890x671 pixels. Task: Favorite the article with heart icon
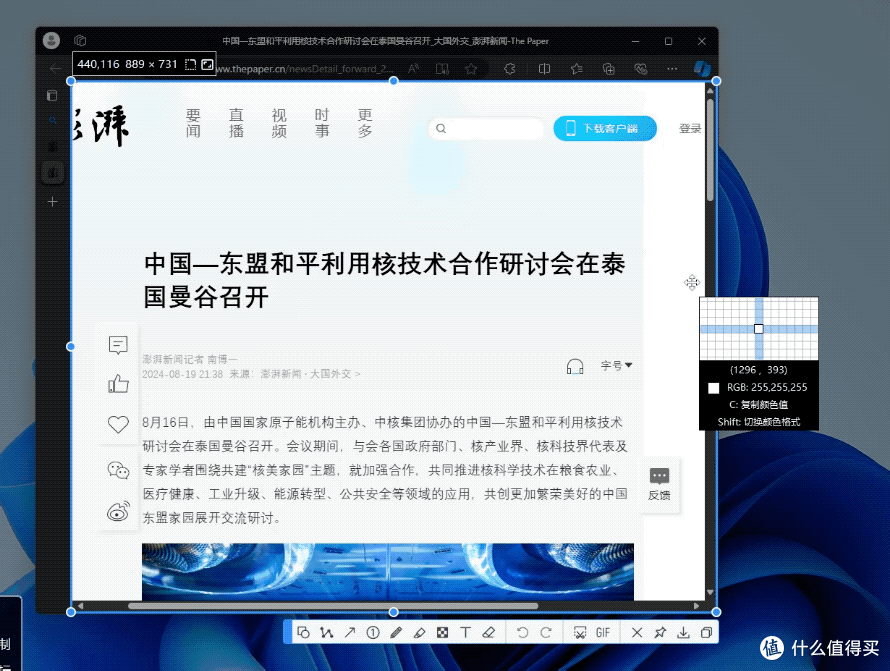point(118,424)
